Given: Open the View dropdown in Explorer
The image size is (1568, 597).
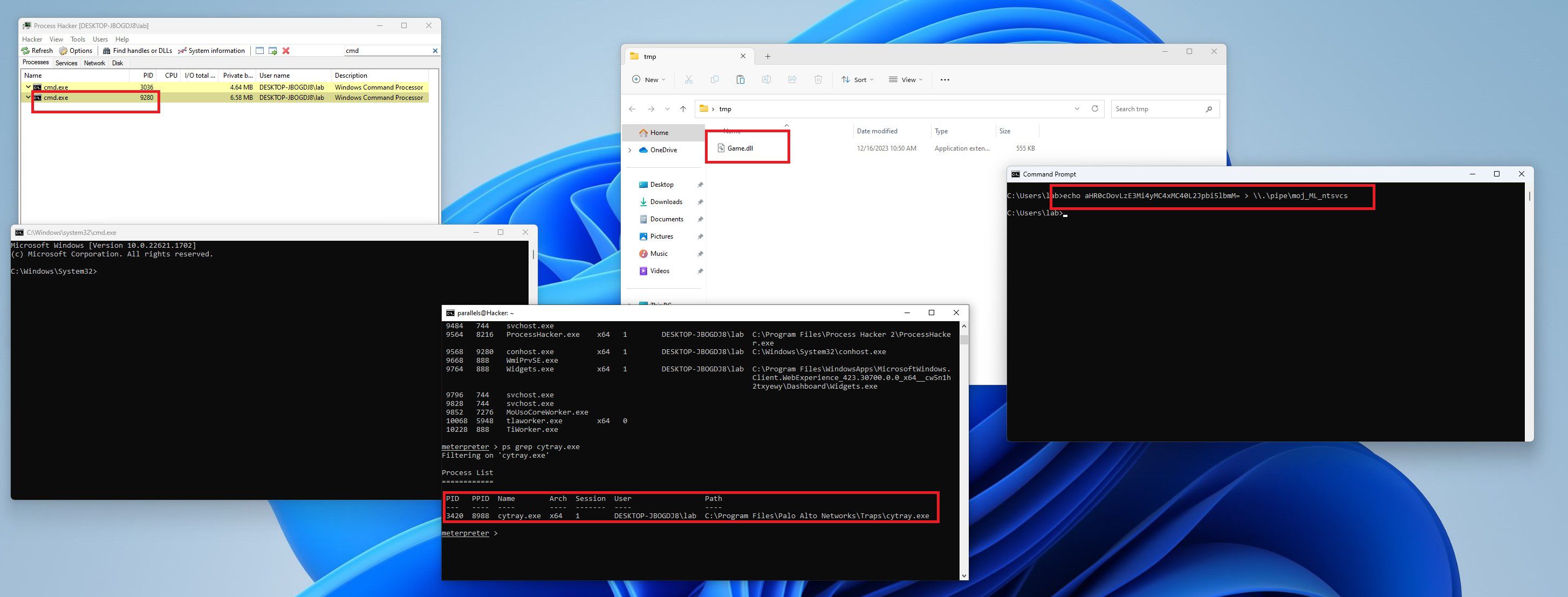Looking at the screenshot, I should (x=905, y=80).
